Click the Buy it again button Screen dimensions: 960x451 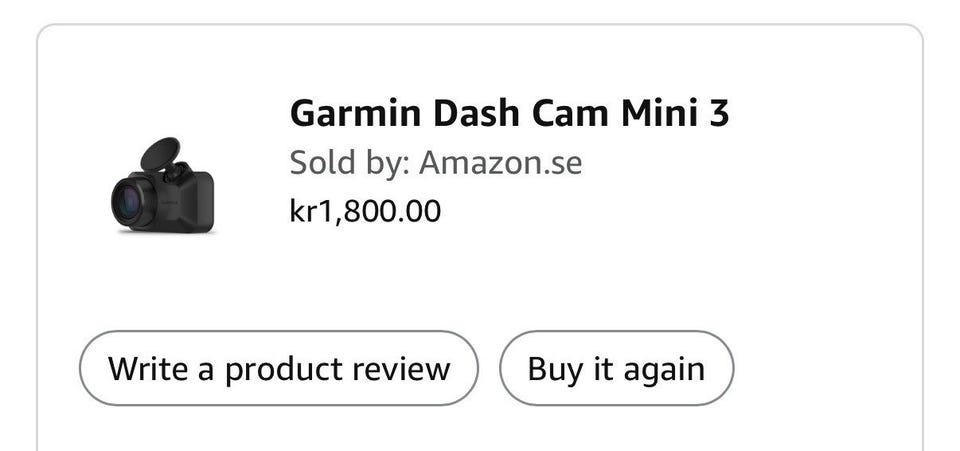(x=616, y=368)
